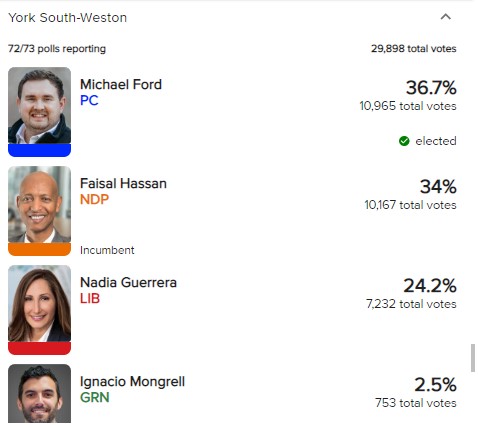Click the red bar under Guerrera's photo
Image resolution: width=478 pixels, height=425 pixels.
pos(39,348)
